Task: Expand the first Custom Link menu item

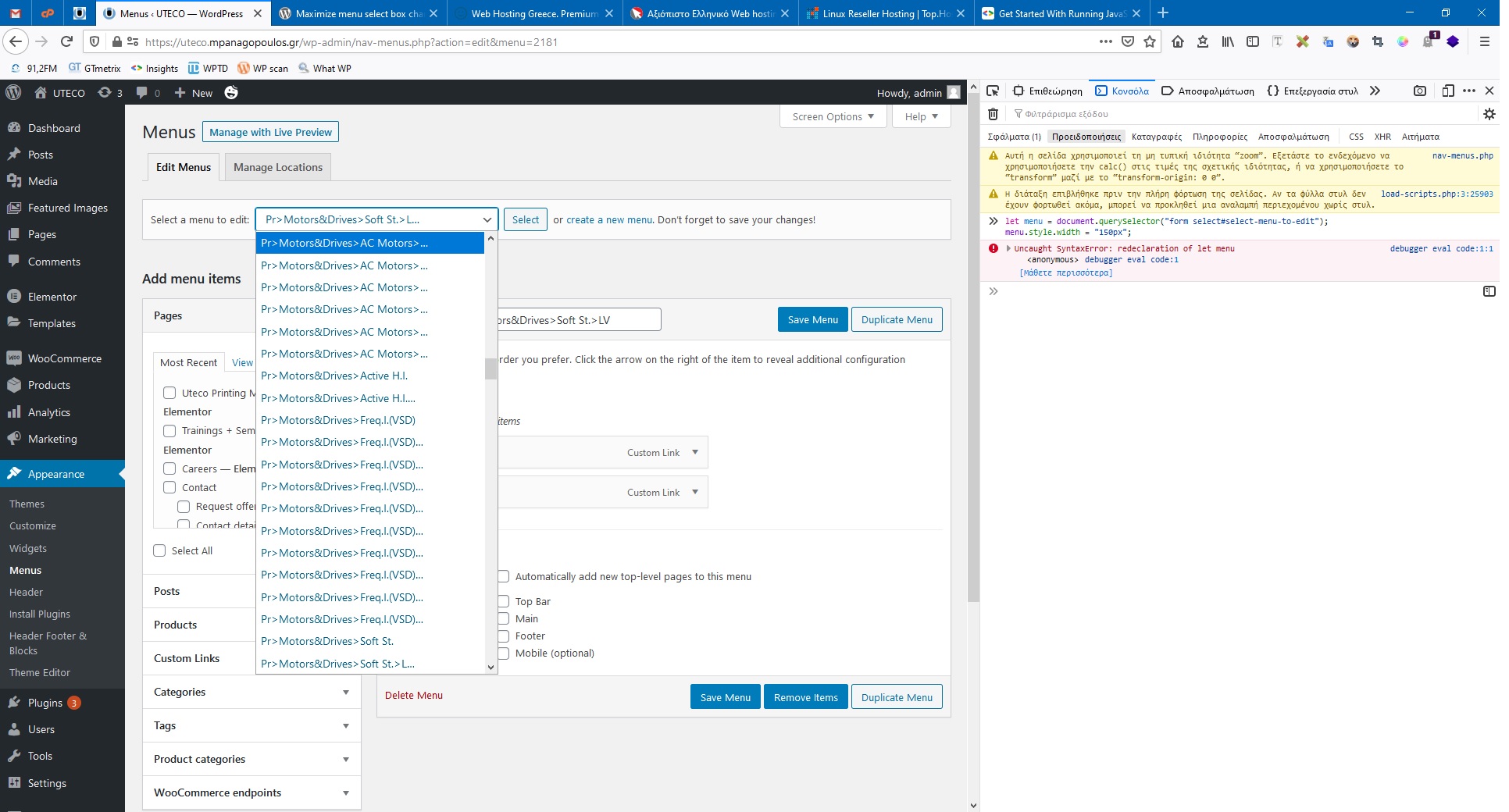Action: (695, 452)
